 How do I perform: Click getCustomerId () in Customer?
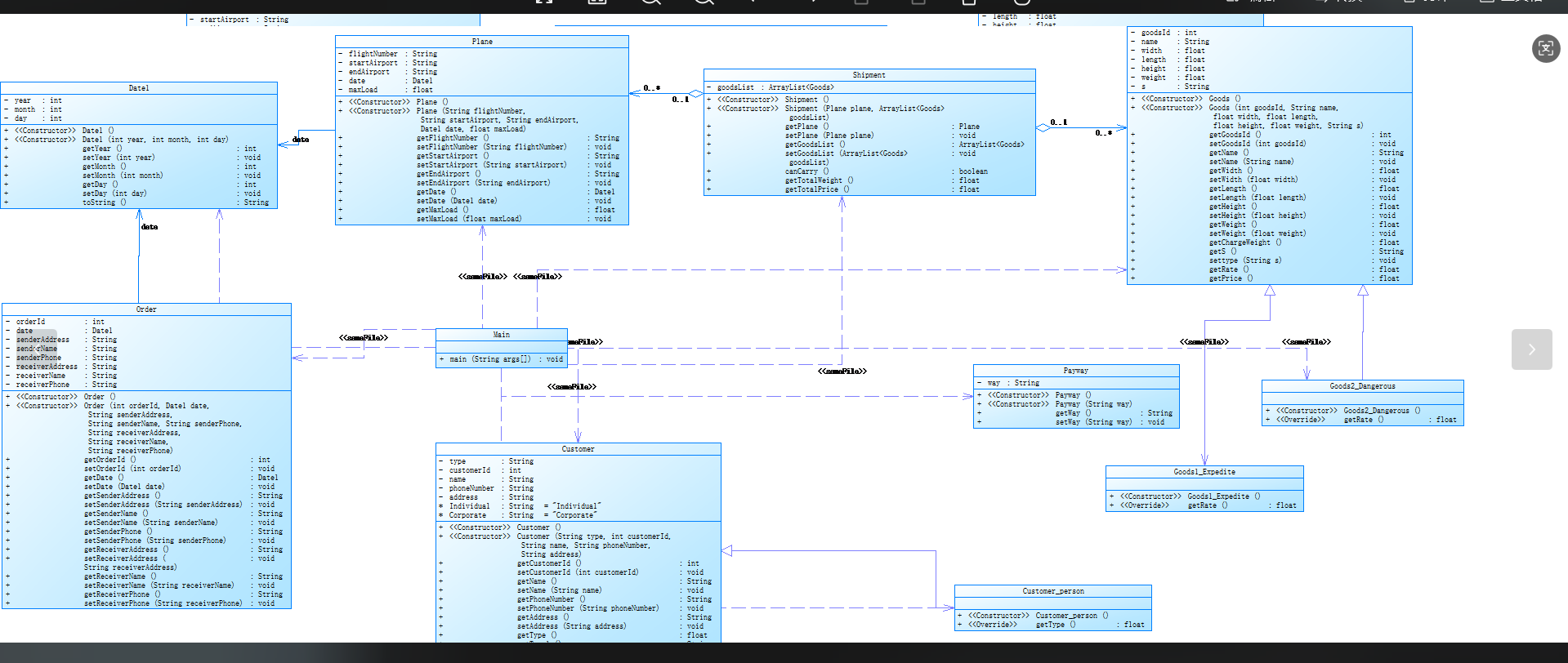click(x=549, y=563)
